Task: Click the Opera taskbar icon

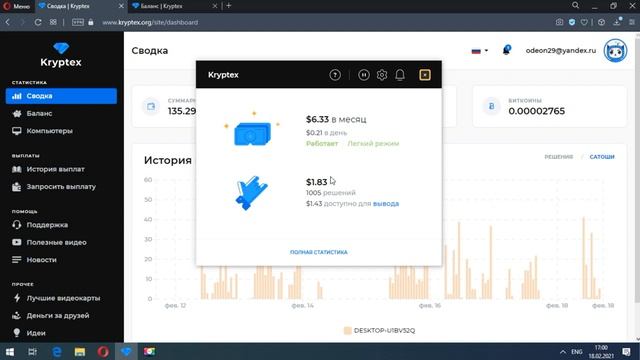Action: (103, 351)
